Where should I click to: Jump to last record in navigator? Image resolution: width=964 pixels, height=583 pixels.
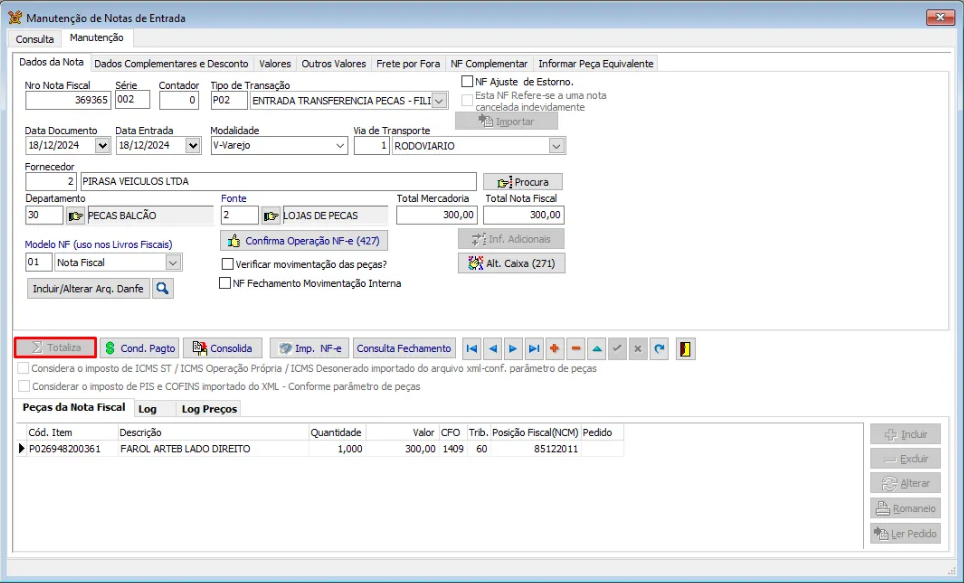(534, 349)
